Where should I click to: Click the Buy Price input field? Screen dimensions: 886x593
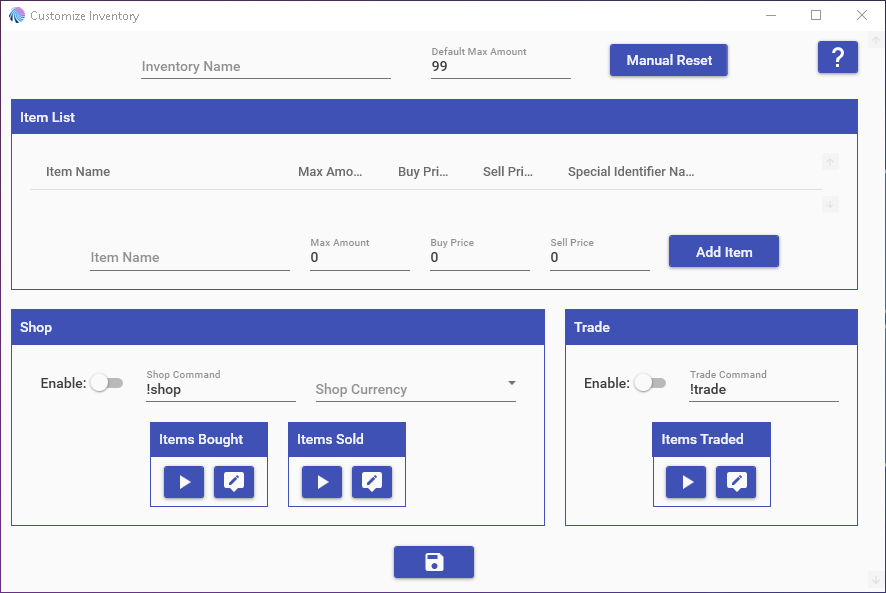(479, 258)
